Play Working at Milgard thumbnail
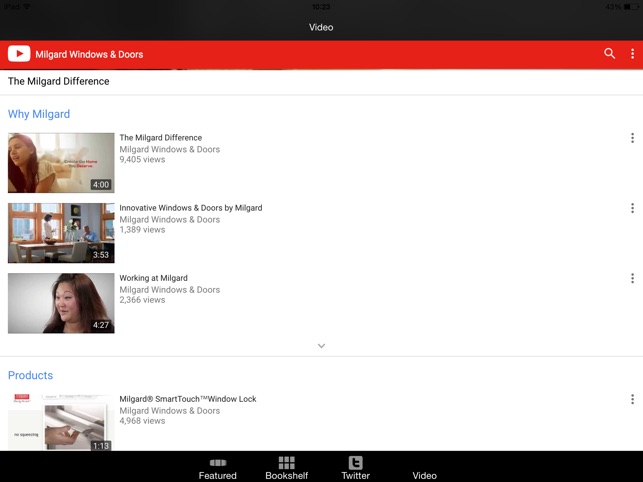The image size is (643, 482). (61, 303)
